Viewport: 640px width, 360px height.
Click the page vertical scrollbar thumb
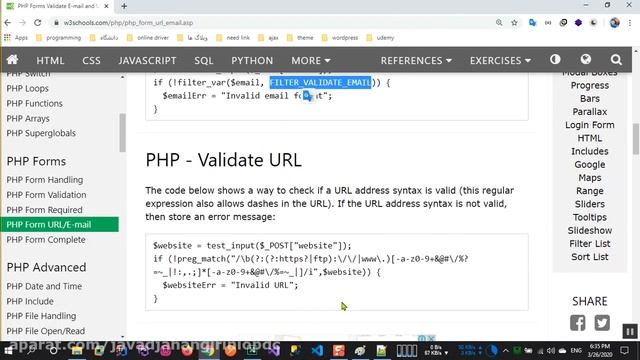pyautogui.click(x=636, y=139)
